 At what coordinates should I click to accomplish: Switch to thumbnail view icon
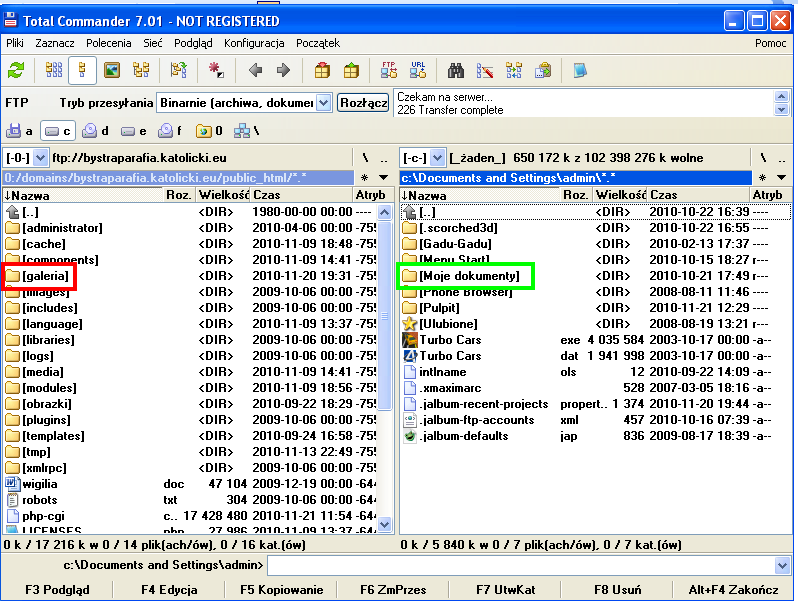(112, 70)
